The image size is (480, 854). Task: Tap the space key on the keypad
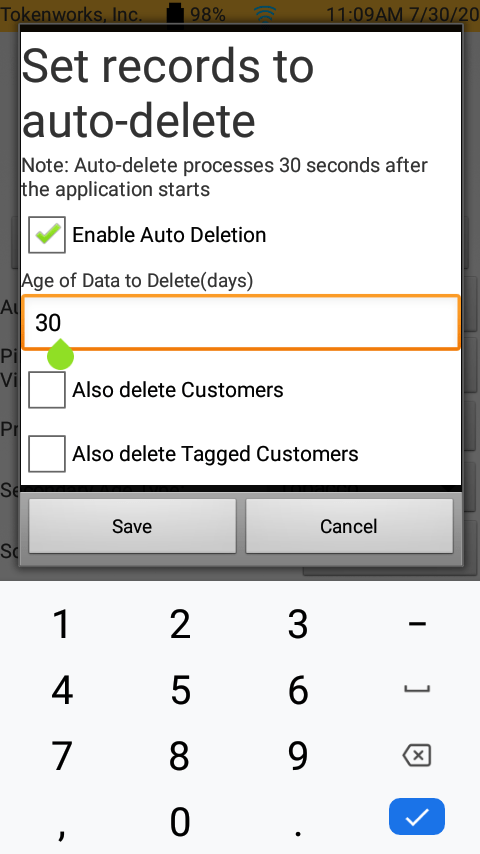(417, 690)
